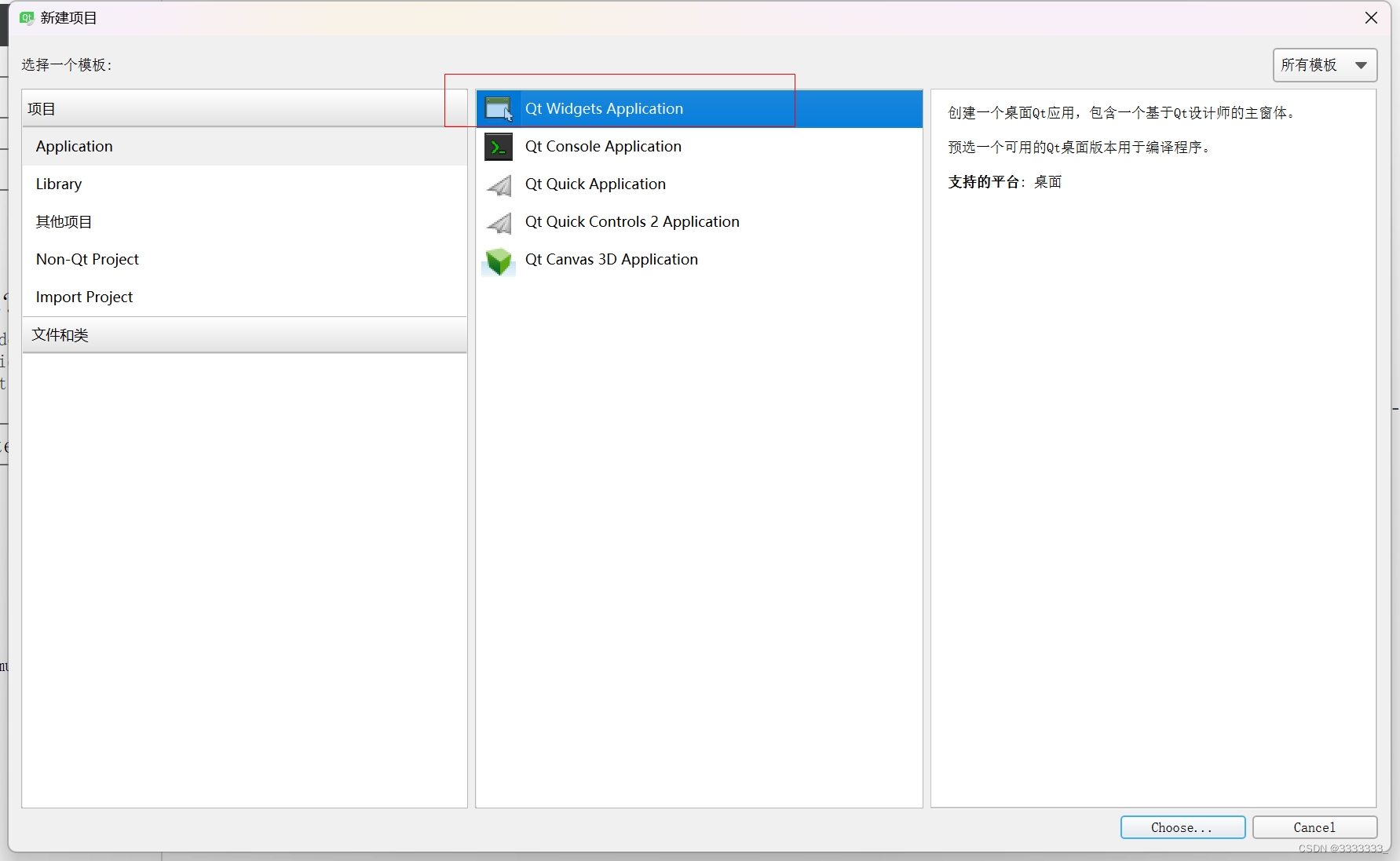Screen dimensions: 1400x861
Task: Click the Qt Quick Controls 2 Application icon
Action: (x=499, y=223)
